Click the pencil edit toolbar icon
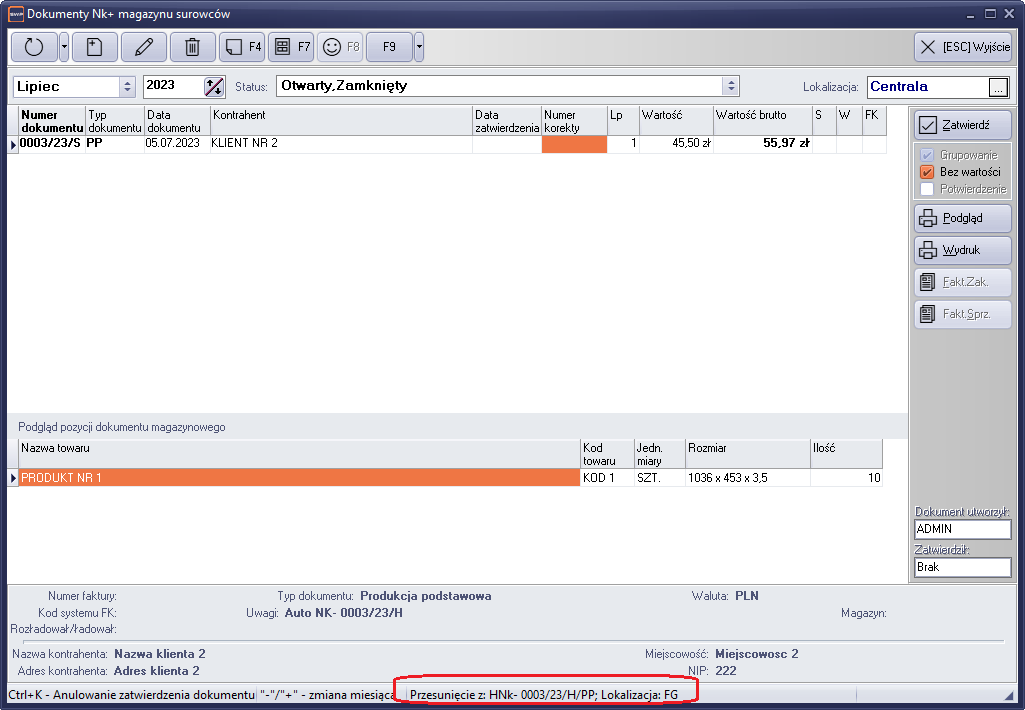Viewport: 1025px width, 710px height. pyautogui.click(x=143, y=47)
